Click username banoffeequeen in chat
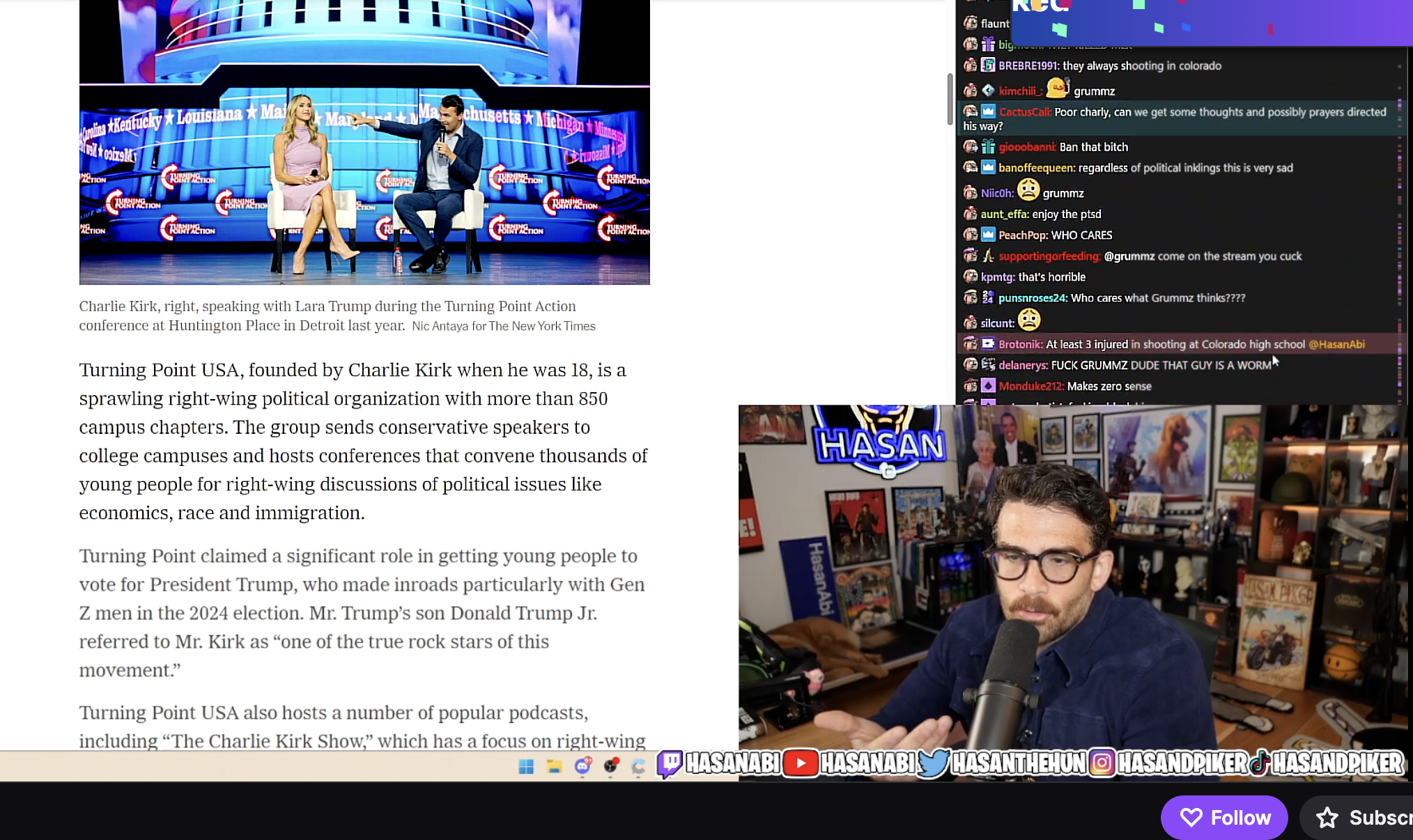Image resolution: width=1413 pixels, height=840 pixels. point(1036,168)
